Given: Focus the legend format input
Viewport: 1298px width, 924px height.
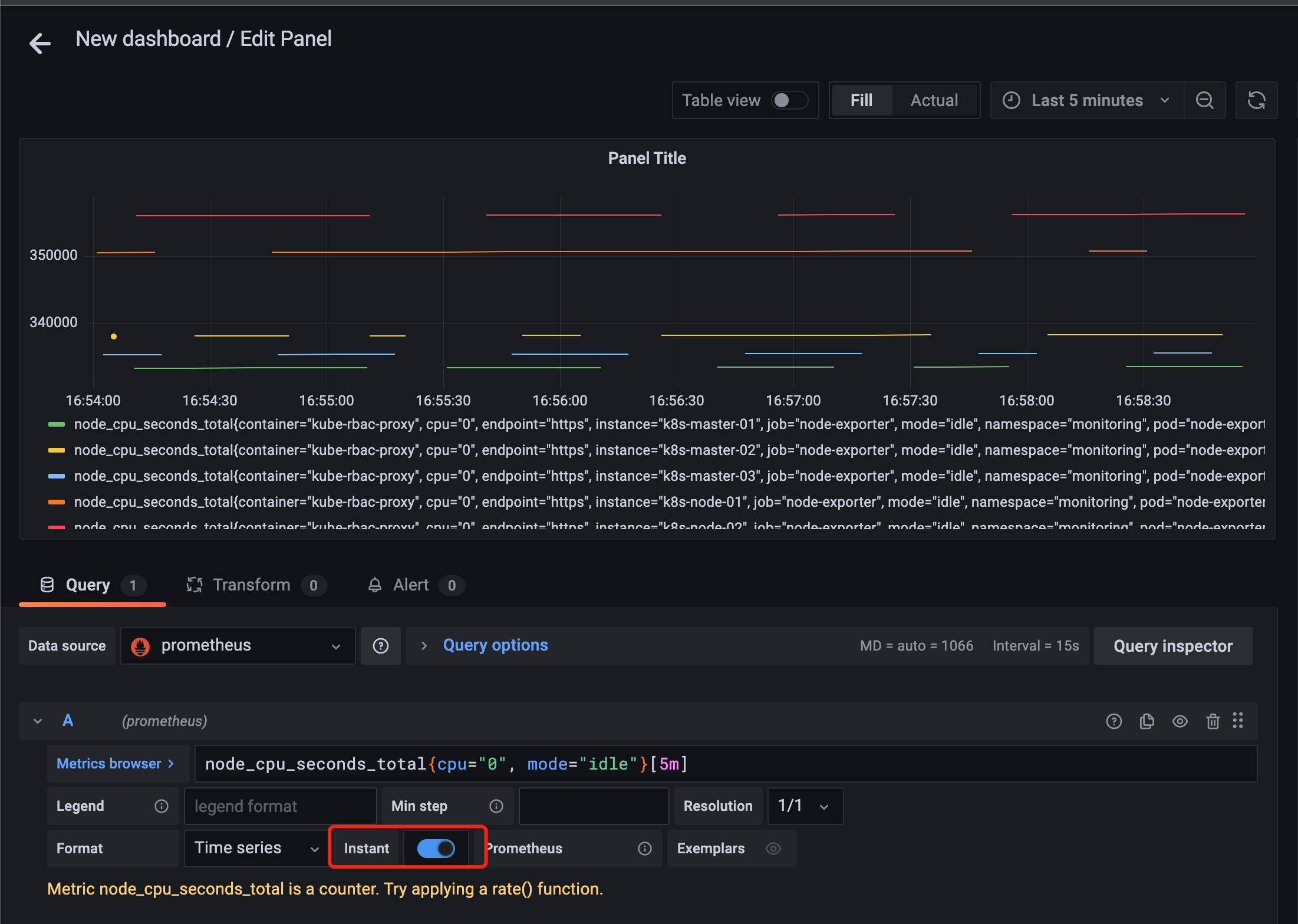Looking at the screenshot, I should pyautogui.click(x=280, y=806).
